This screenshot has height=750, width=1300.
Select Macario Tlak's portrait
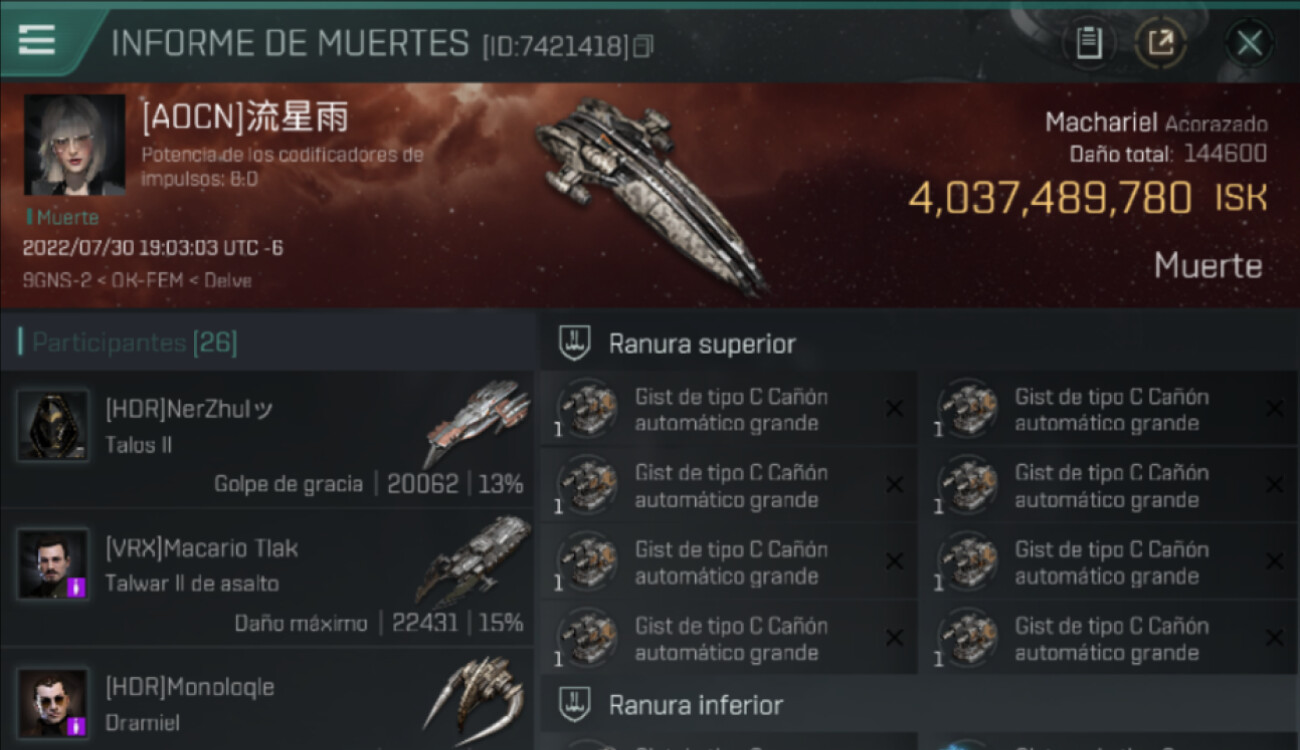point(53,564)
